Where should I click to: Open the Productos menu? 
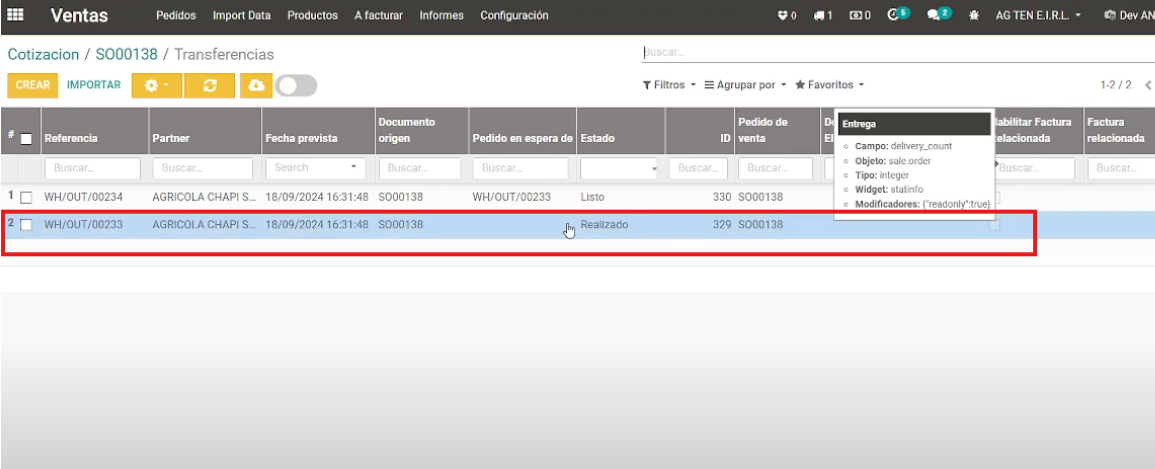click(x=312, y=15)
